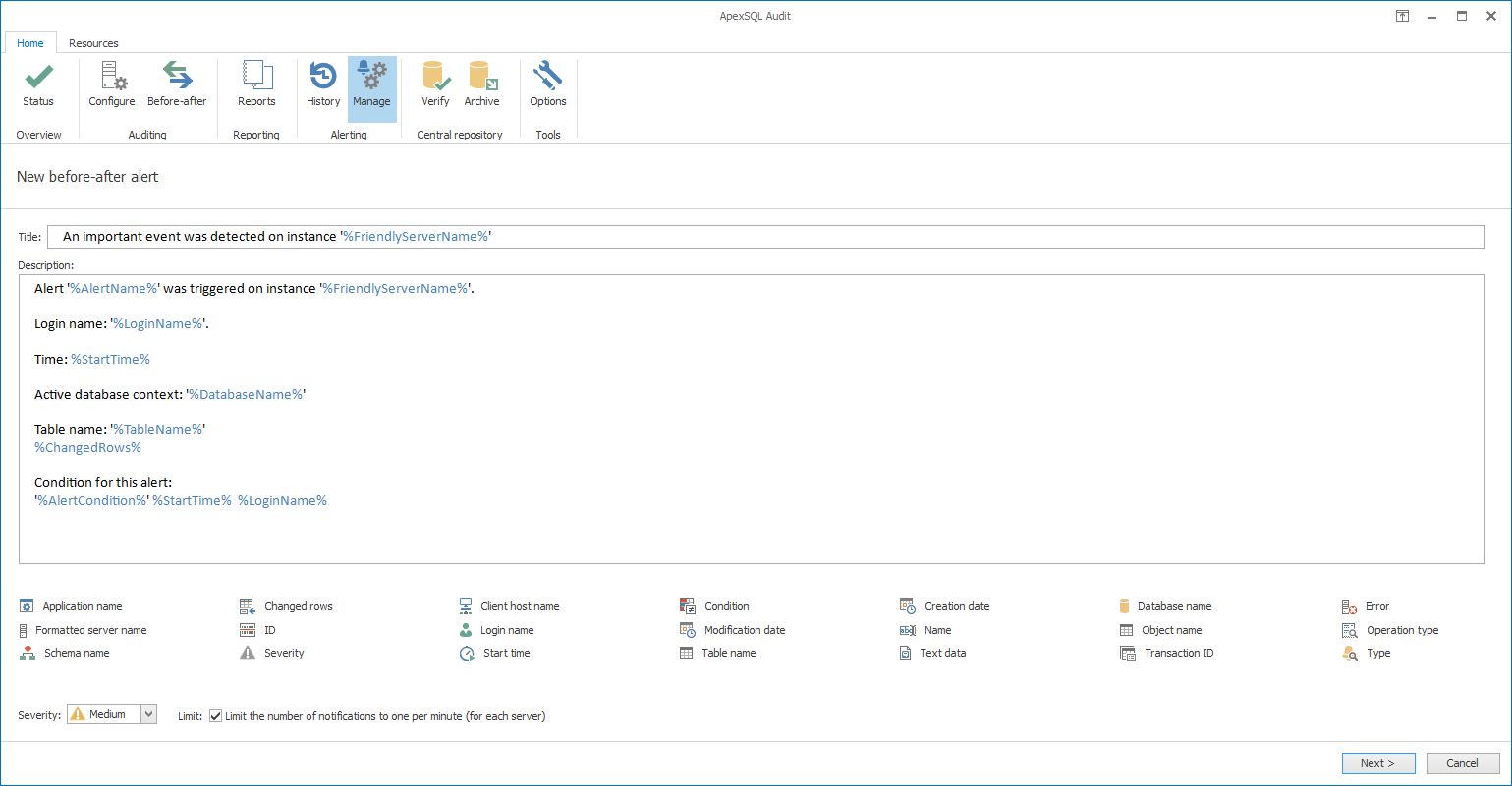
Task: Open the alert History icon
Action: click(322, 84)
